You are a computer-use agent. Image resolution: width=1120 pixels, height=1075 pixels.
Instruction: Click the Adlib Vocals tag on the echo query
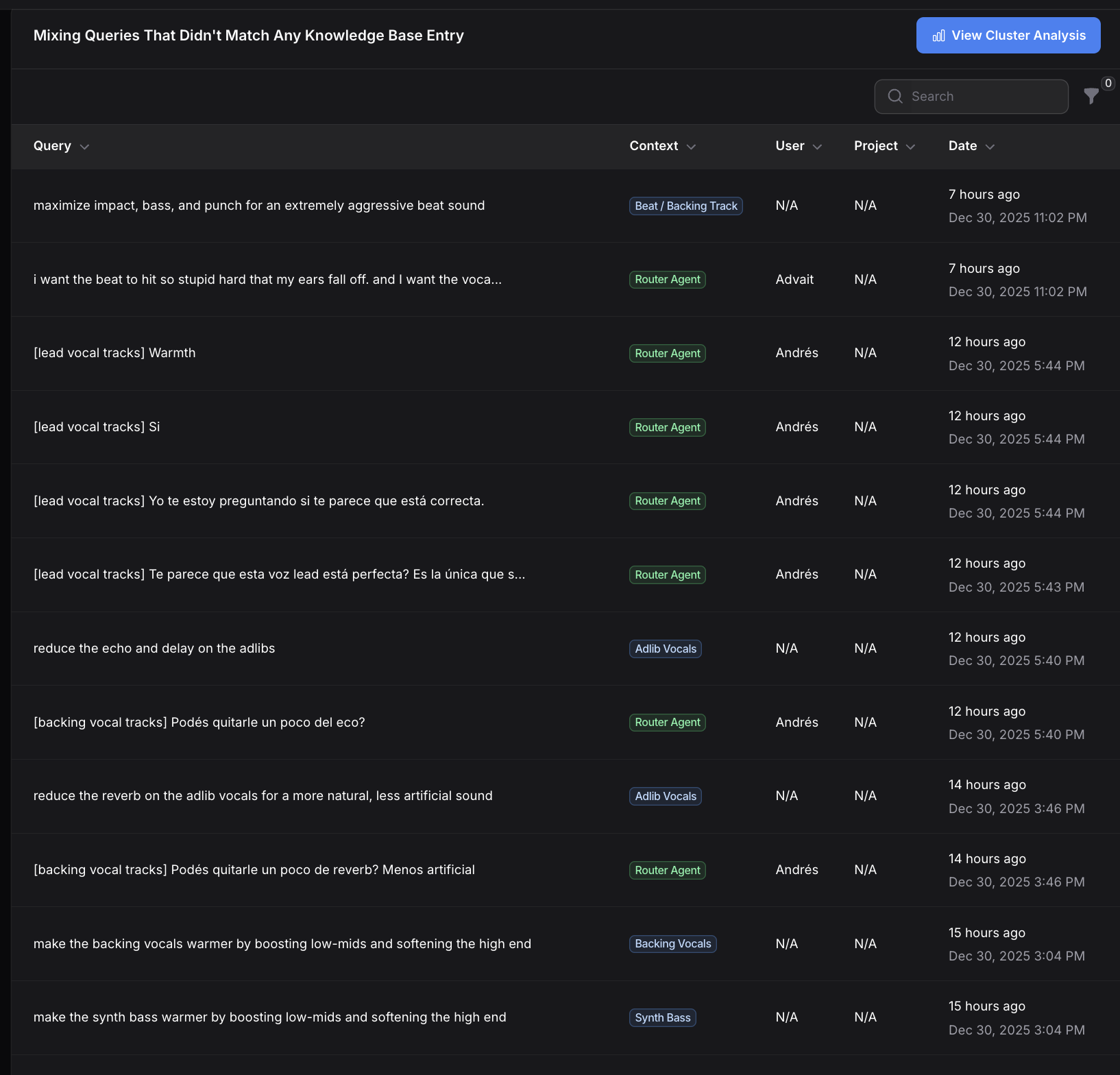coord(665,648)
